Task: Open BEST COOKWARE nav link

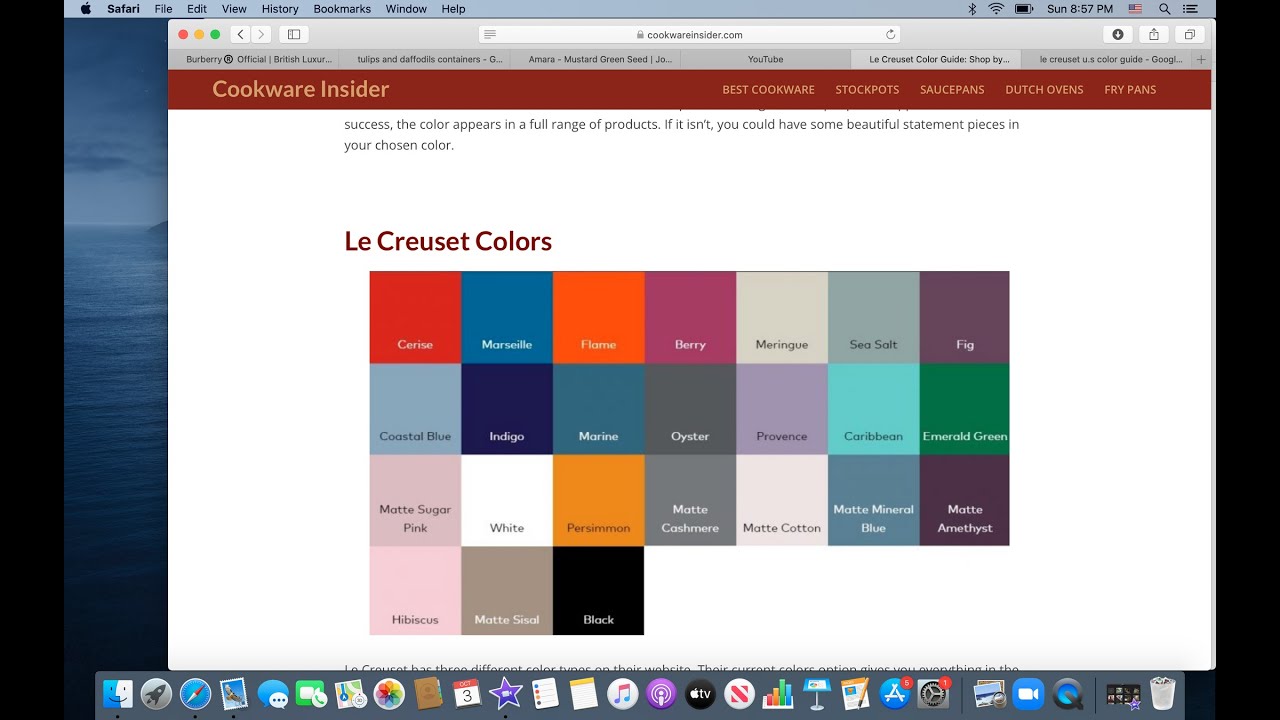Action: (x=768, y=90)
